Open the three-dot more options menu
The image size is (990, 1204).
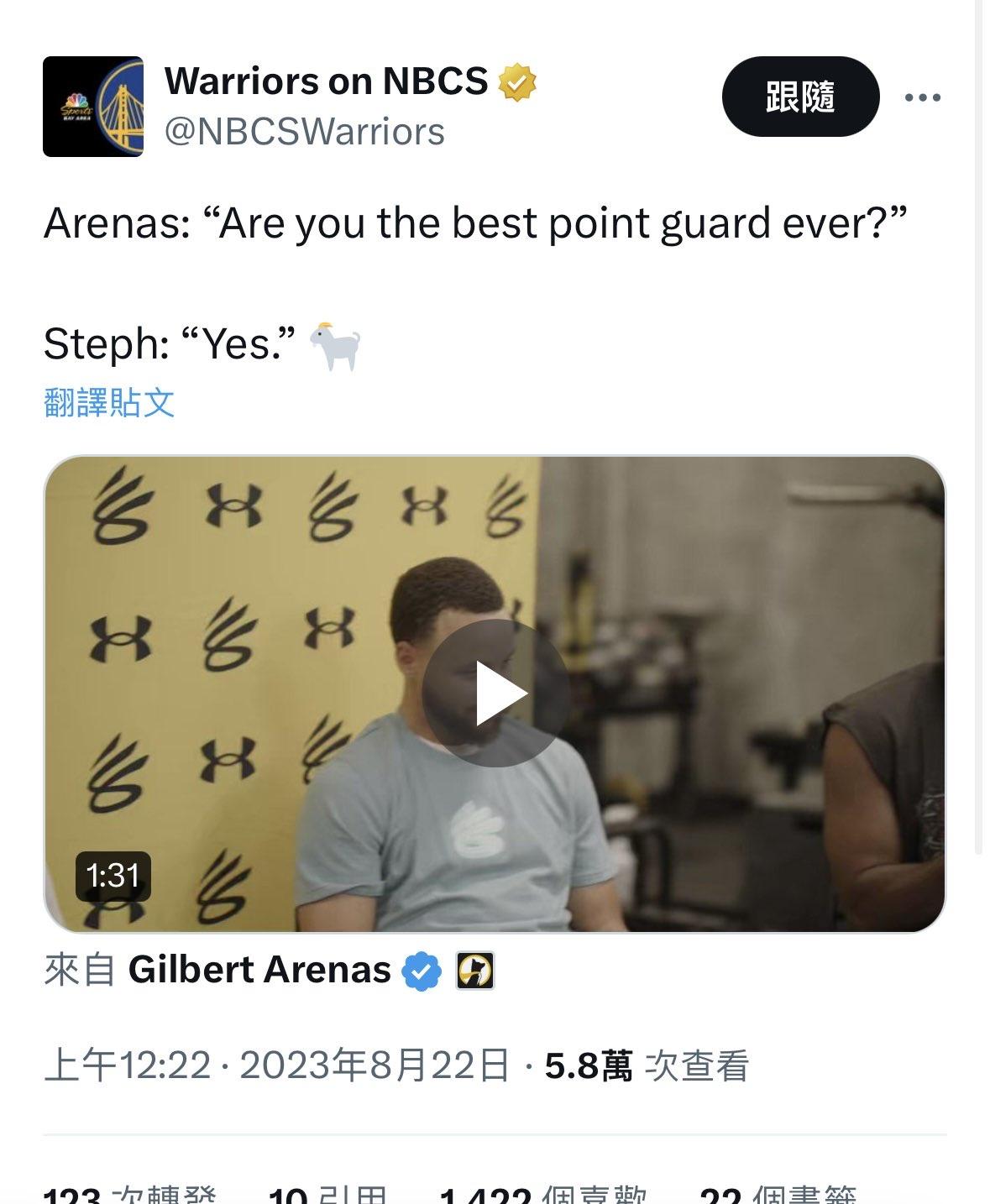coord(923,97)
